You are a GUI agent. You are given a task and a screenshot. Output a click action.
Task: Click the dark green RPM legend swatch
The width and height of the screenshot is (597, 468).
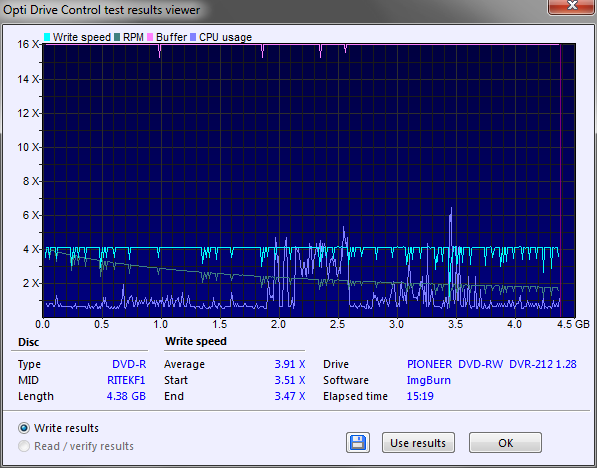pyautogui.click(x=117, y=37)
